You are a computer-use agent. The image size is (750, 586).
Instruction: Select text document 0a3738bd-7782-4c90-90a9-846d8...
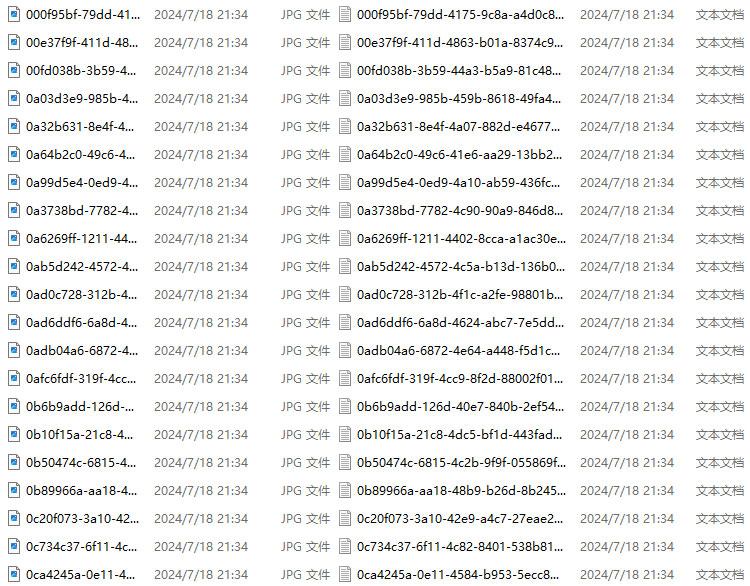pyautogui.click(x=460, y=210)
